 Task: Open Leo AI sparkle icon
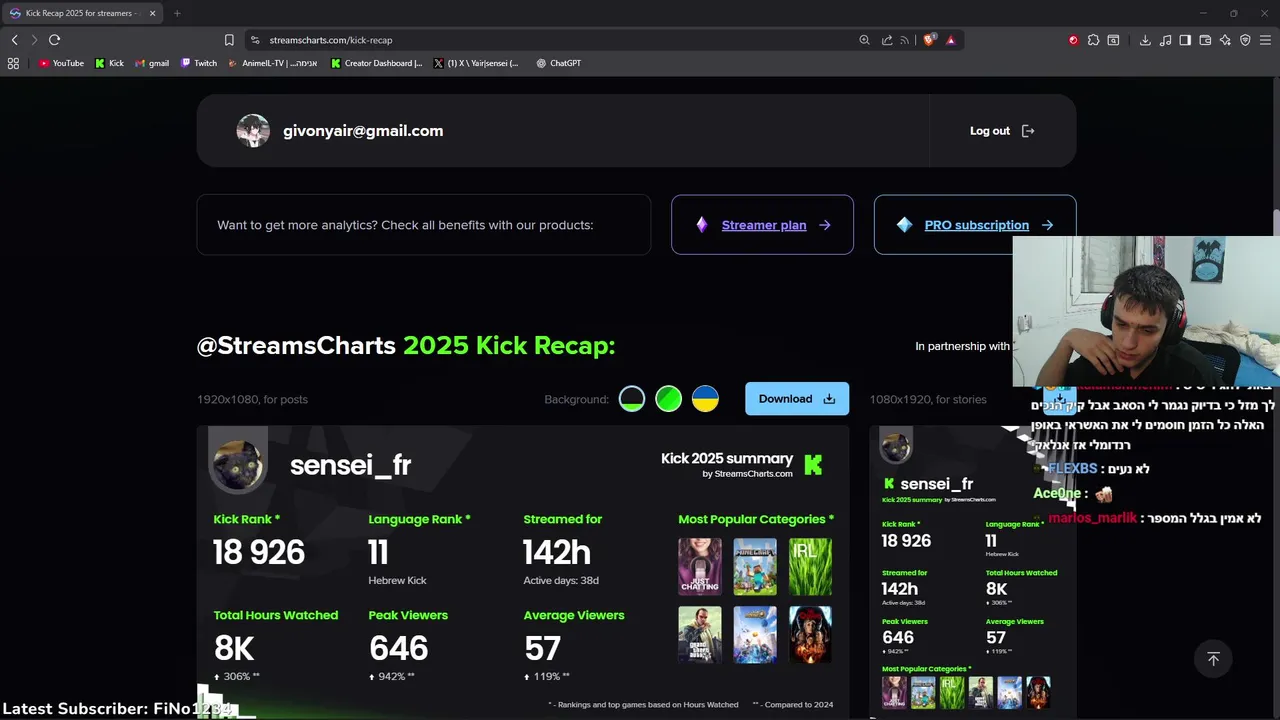(x=1225, y=40)
